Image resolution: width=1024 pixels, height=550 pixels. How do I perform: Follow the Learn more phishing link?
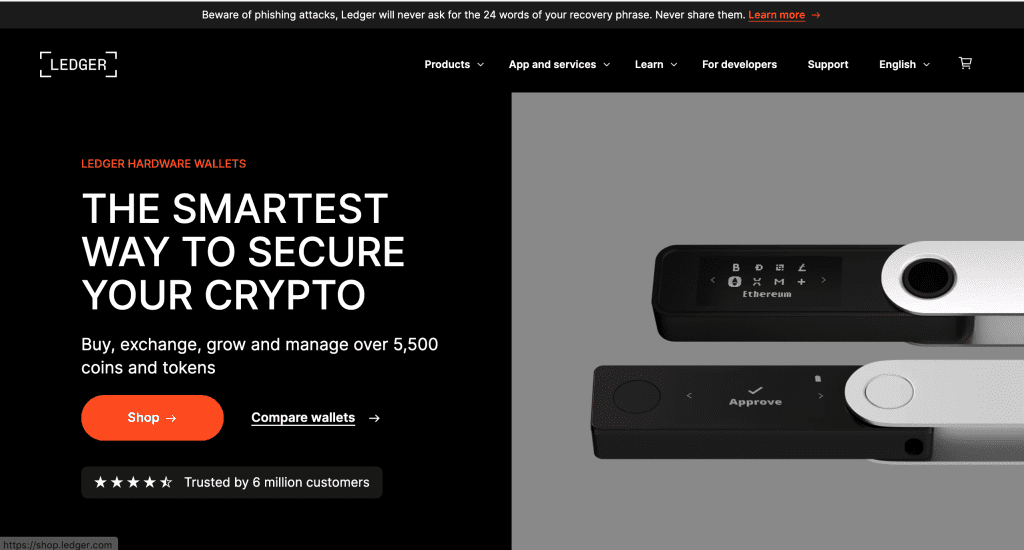(776, 15)
